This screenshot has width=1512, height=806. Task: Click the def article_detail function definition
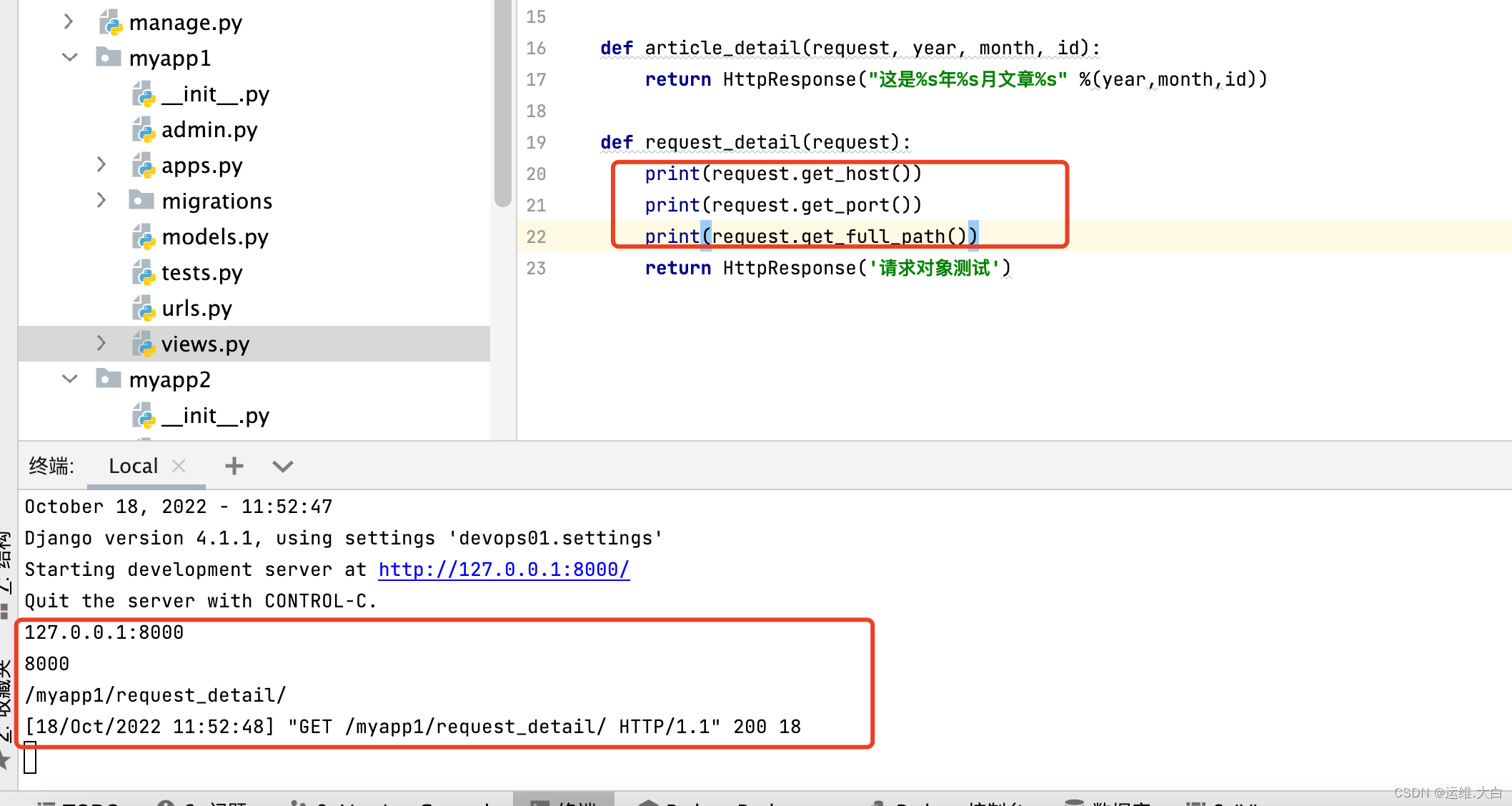[850, 48]
